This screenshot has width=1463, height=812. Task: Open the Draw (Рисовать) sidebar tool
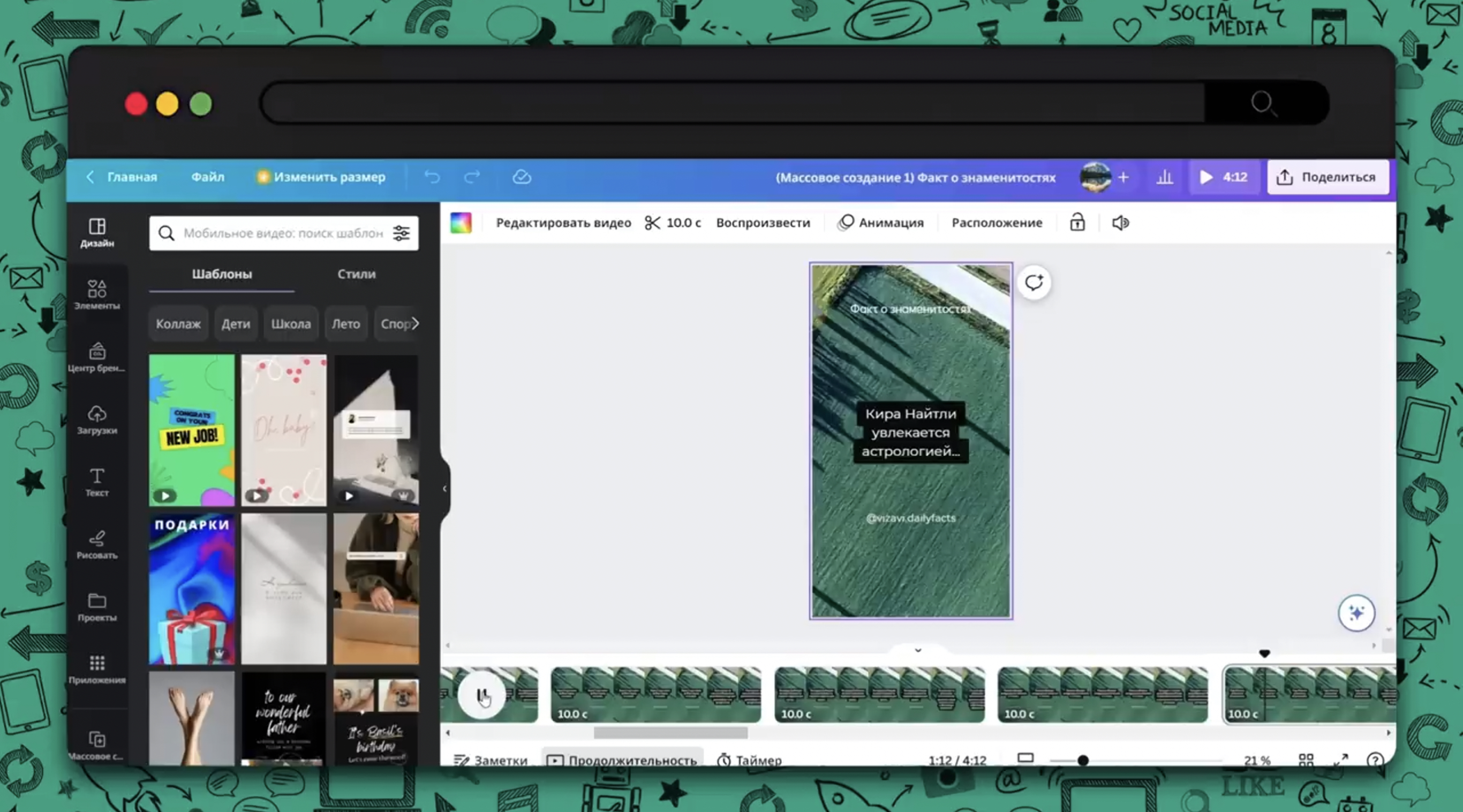coord(97,544)
